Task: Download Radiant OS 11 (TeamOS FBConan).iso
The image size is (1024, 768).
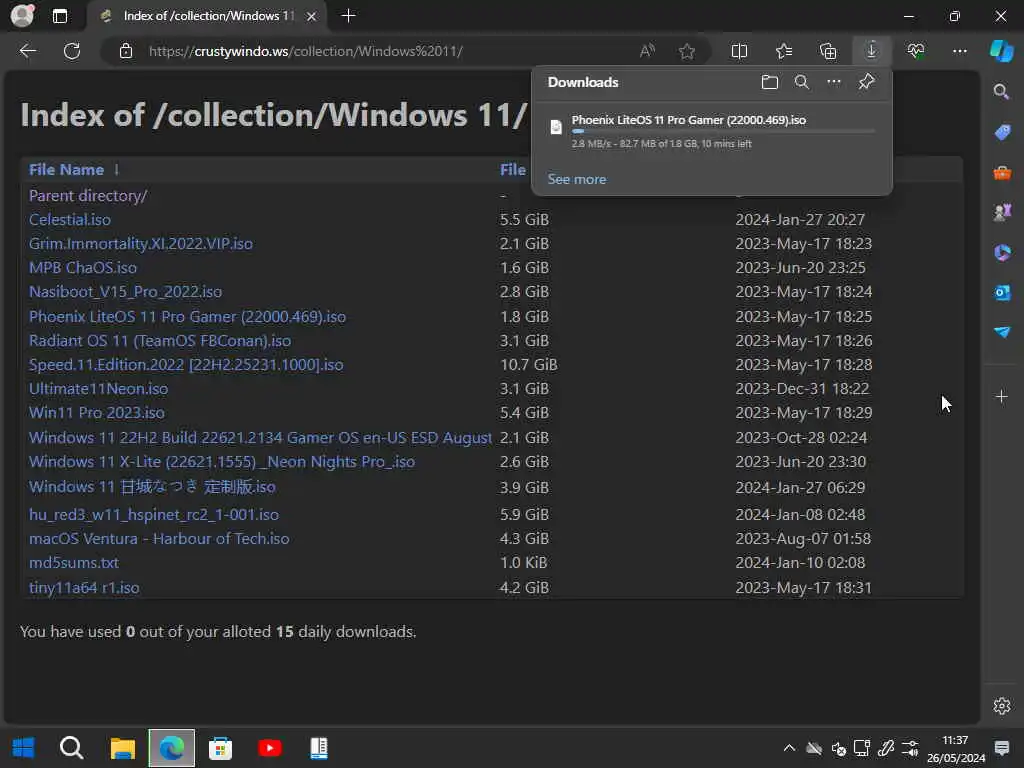Action: (160, 341)
